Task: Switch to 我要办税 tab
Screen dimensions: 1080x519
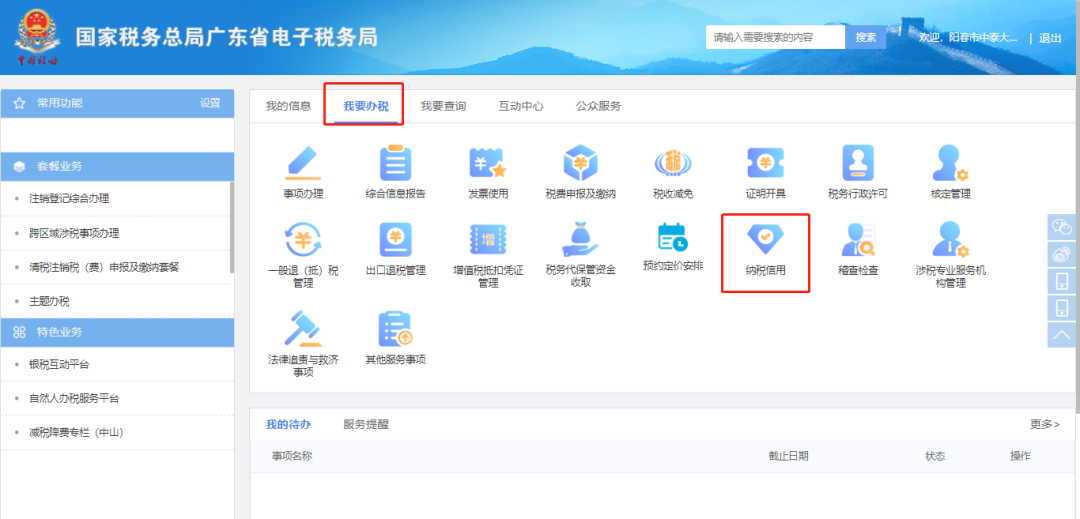Action: [366, 106]
